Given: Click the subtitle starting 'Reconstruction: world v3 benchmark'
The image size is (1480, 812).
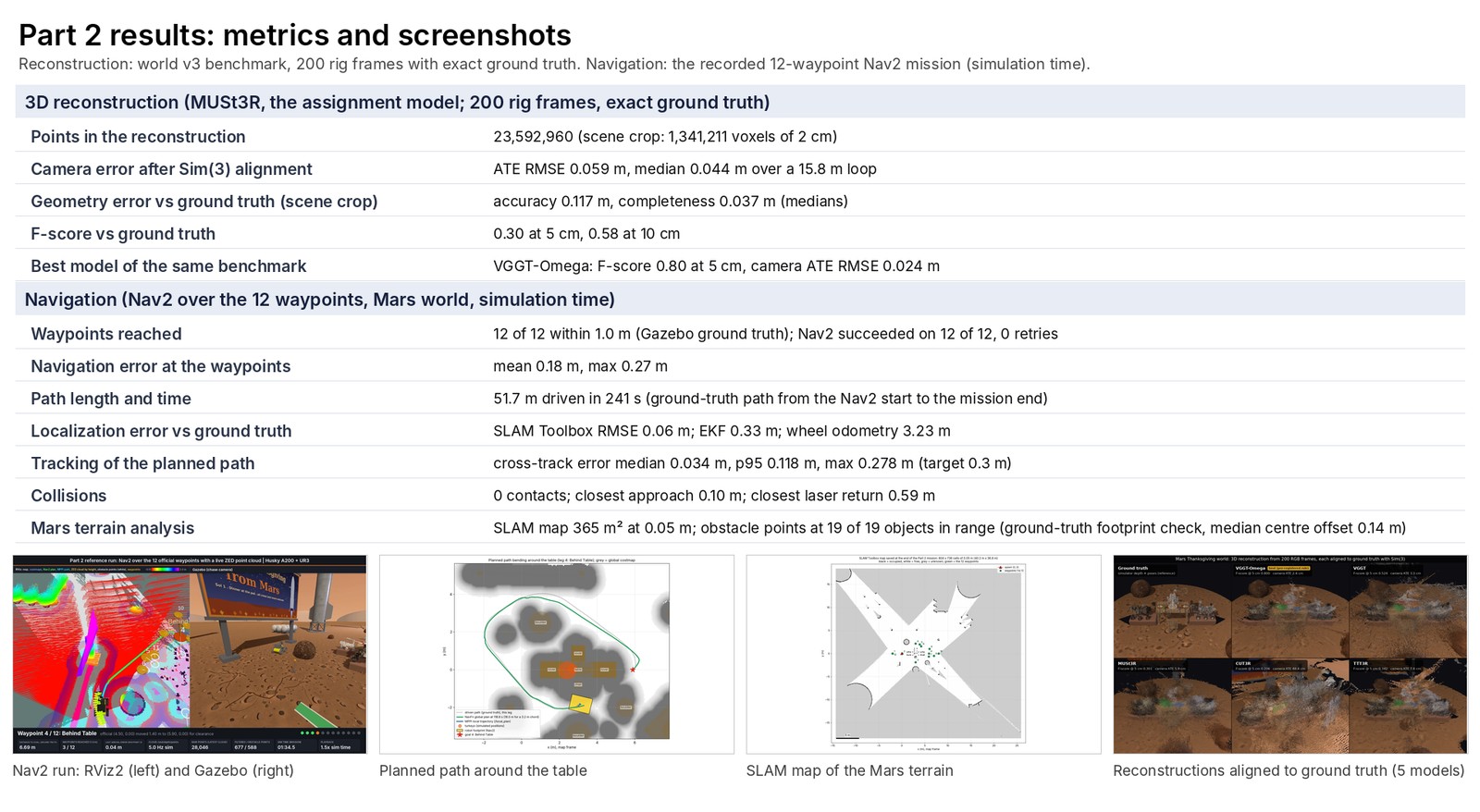Looking at the screenshot, I should coord(554,64).
